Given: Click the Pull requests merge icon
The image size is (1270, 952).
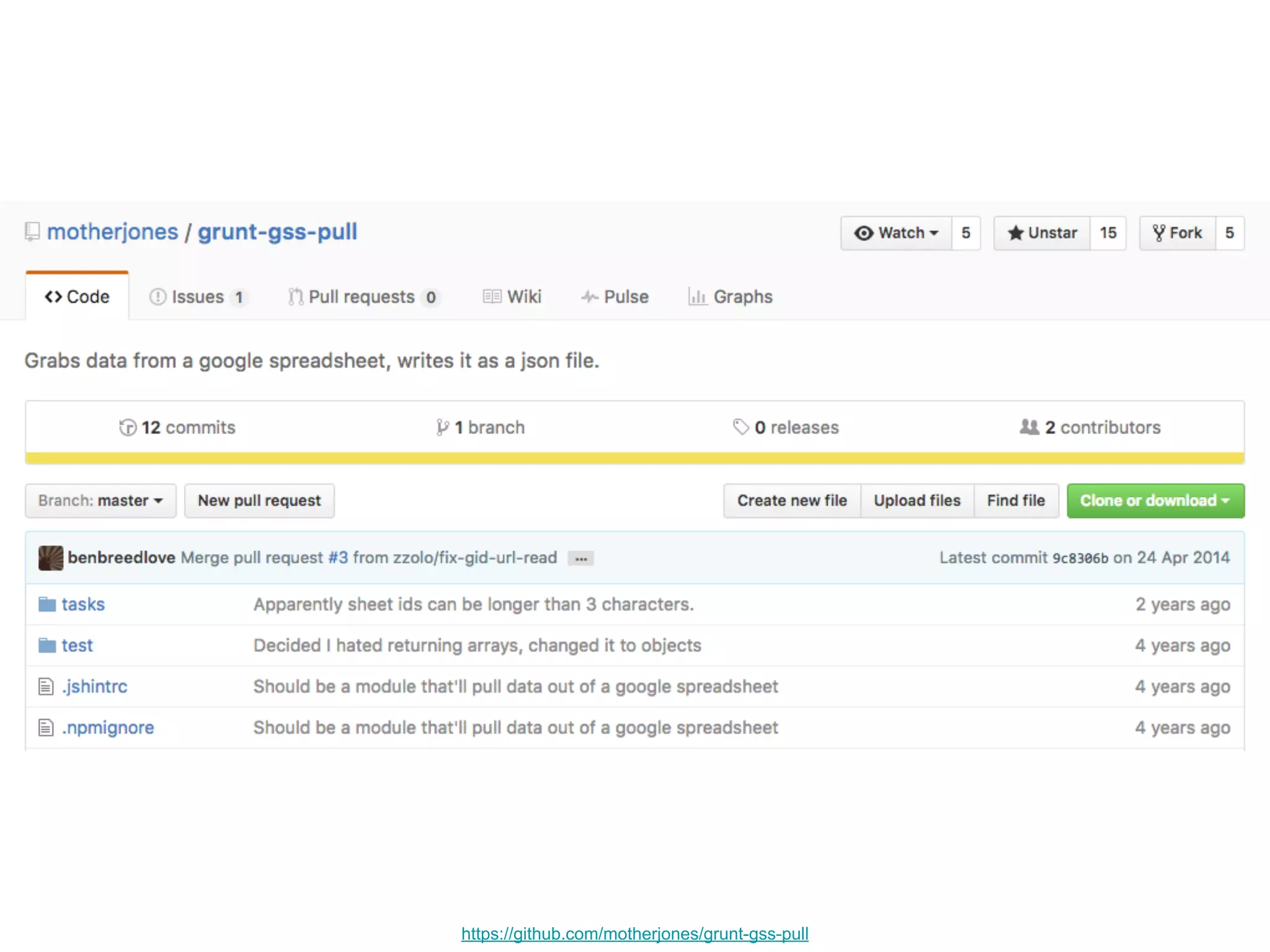Looking at the screenshot, I should click(296, 297).
